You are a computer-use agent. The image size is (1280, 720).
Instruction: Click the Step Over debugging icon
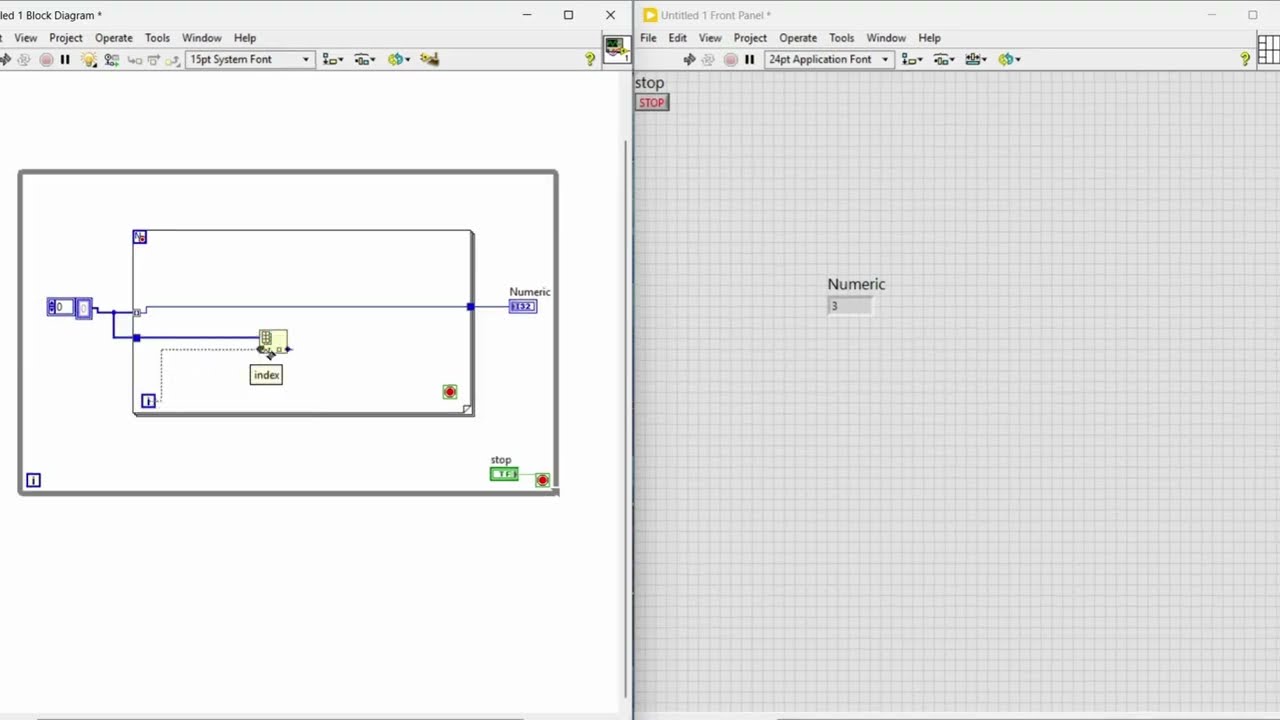click(x=153, y=60)
